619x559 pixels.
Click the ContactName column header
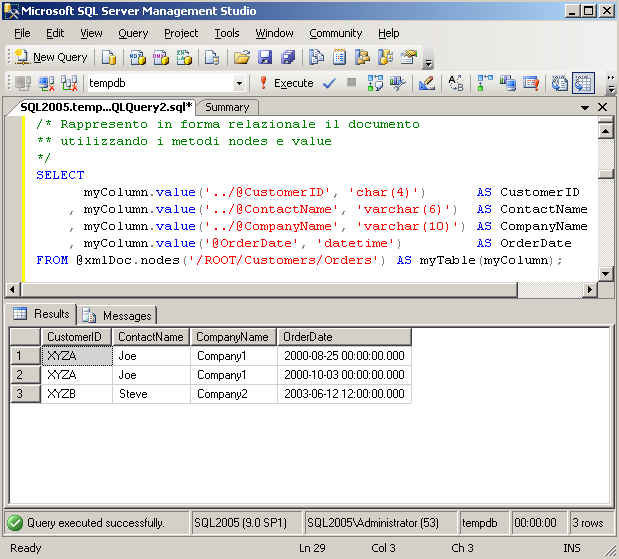151,337
